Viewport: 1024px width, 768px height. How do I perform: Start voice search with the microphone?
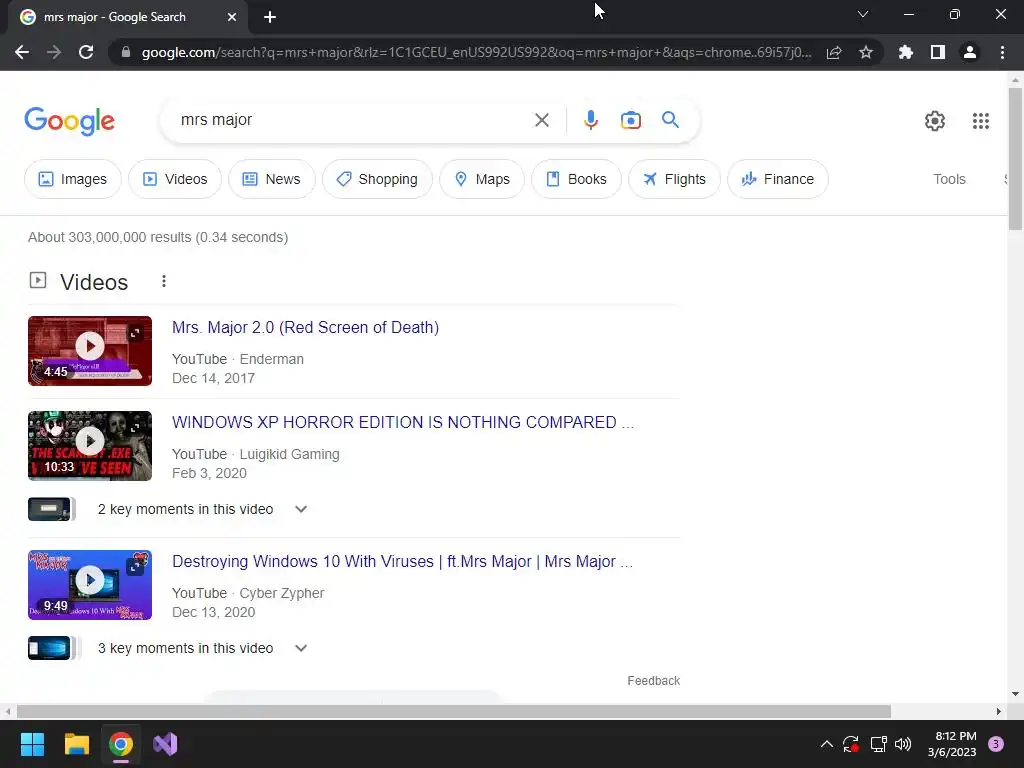(x=590, y=120)
